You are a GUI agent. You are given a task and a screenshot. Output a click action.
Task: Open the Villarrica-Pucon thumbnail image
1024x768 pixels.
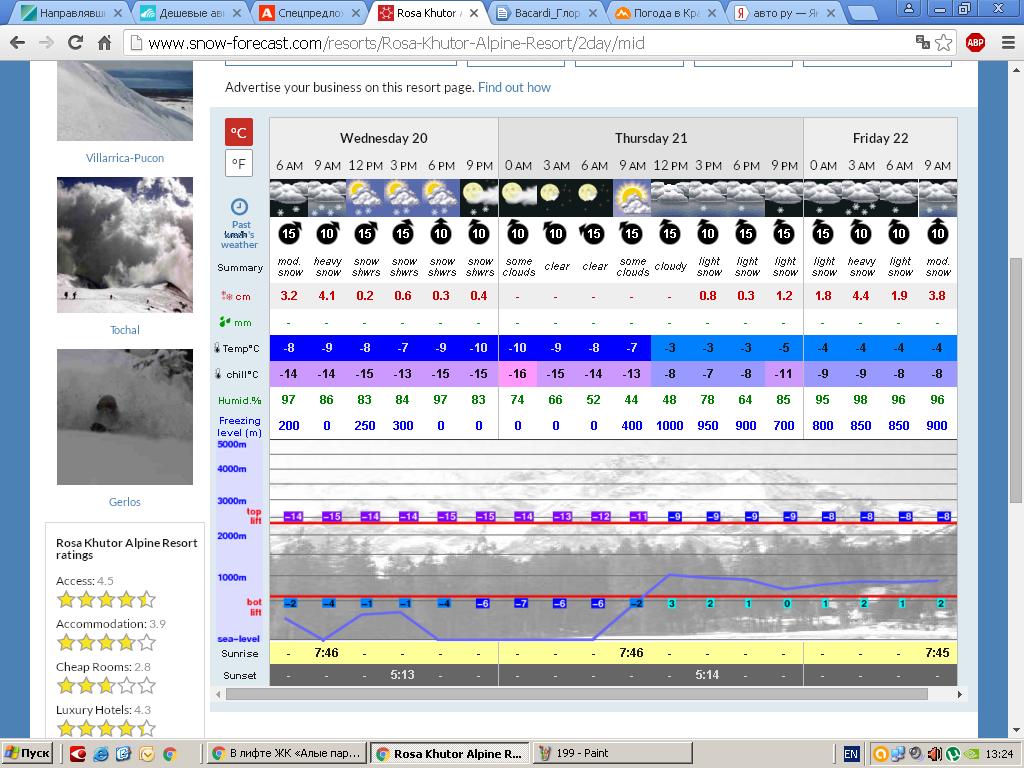pos(125,101)
